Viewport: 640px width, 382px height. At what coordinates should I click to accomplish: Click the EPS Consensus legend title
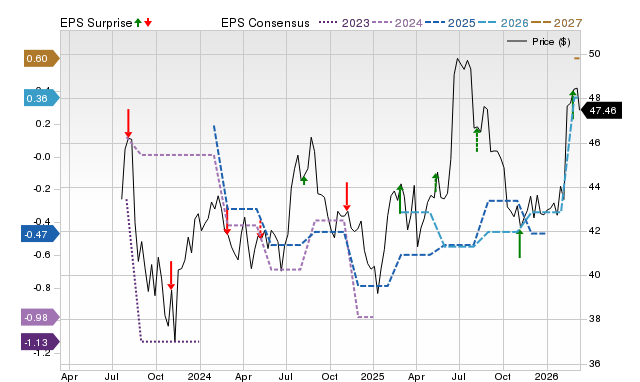[265, 23]
